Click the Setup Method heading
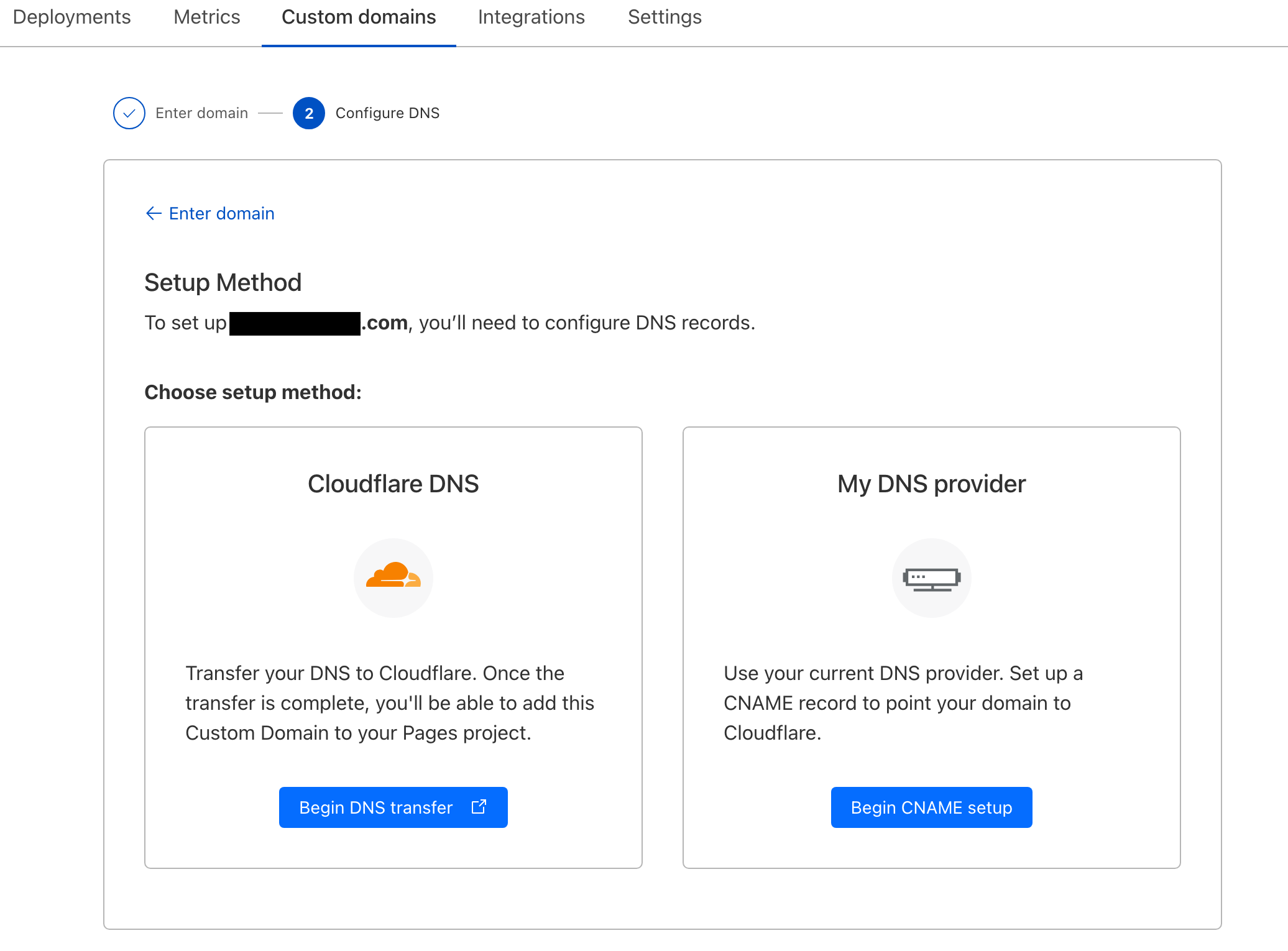Screen dimensions: 1288x951 (223, 283)
